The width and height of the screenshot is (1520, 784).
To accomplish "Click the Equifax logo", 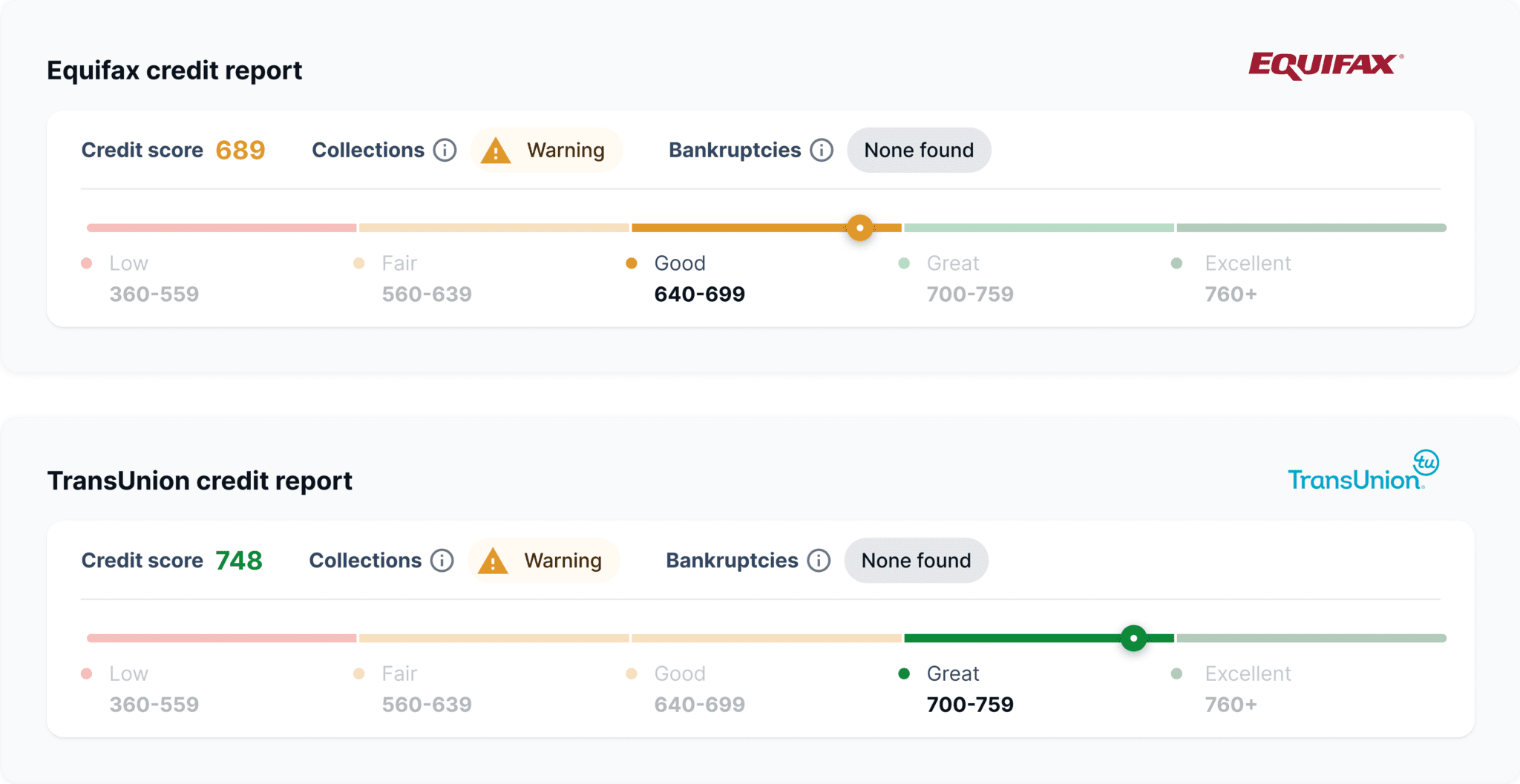I will [x=1323, y=65].
